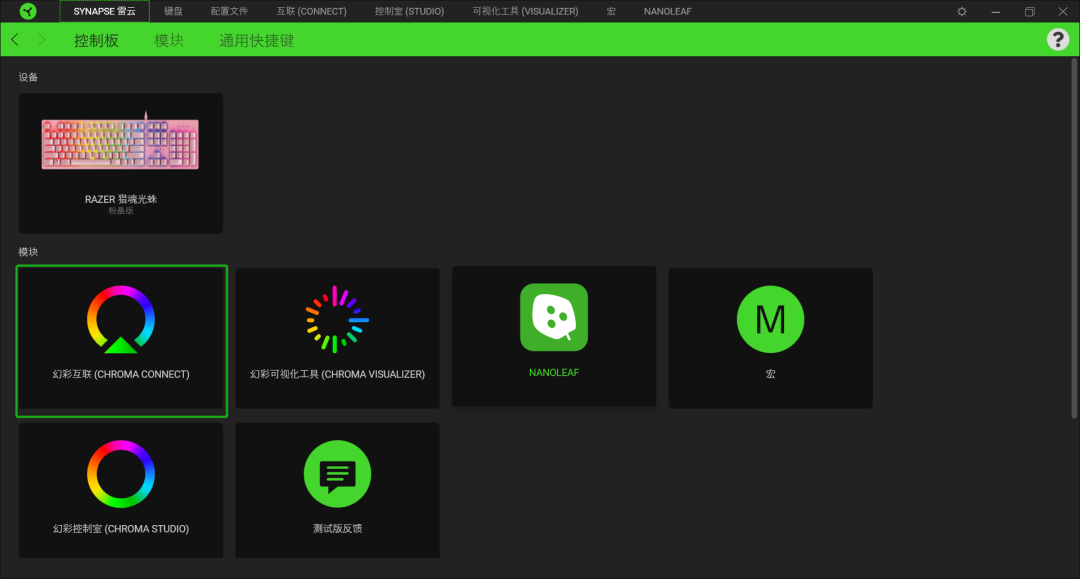1080x579 pixels.
Task: Switch to the 宏 menu tab
Action: pyautogui.click(x=611, y=11)
